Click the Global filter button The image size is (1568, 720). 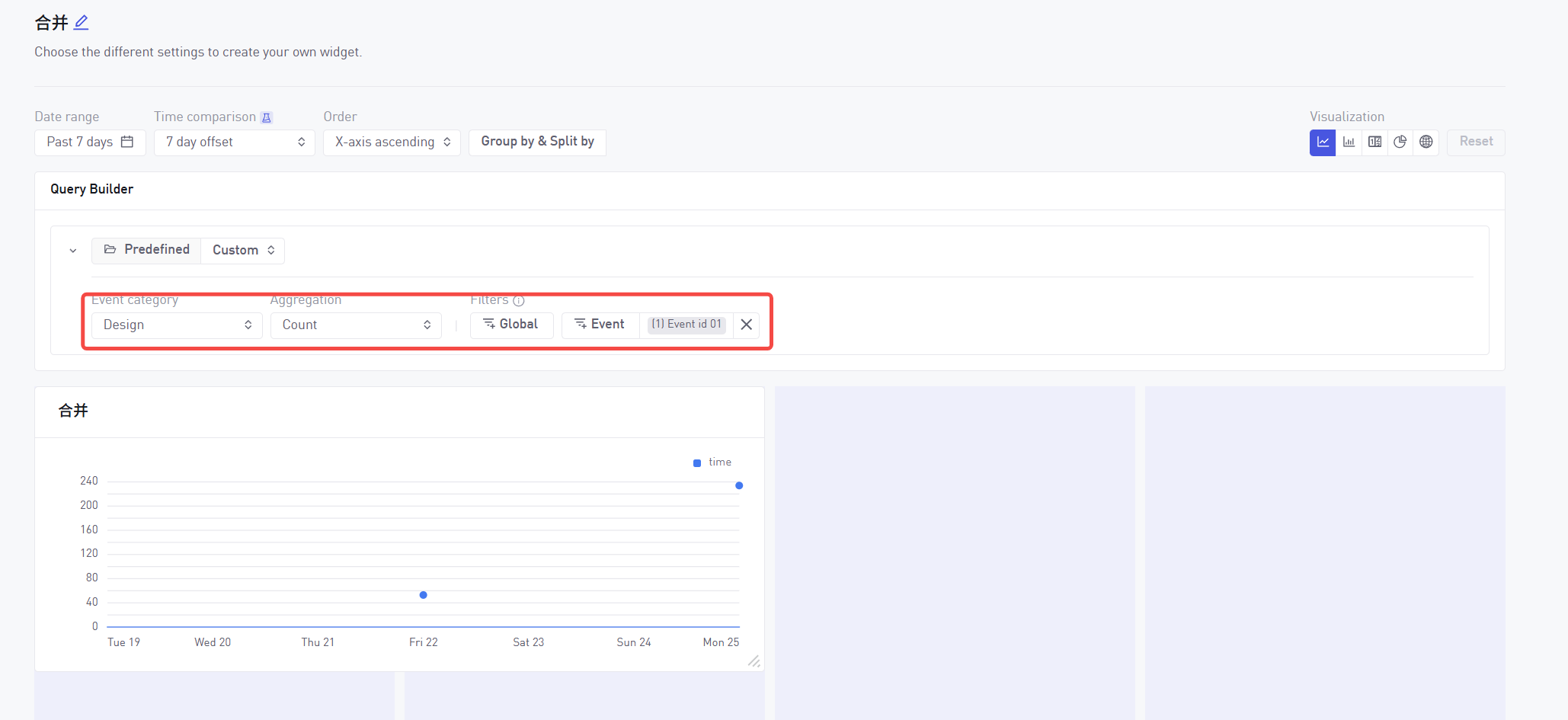point(511,325)
